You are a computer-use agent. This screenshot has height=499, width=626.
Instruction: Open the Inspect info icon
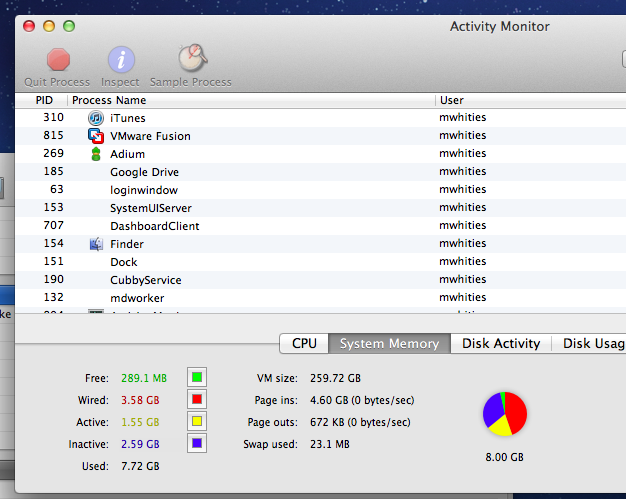[x=121, y=59]
